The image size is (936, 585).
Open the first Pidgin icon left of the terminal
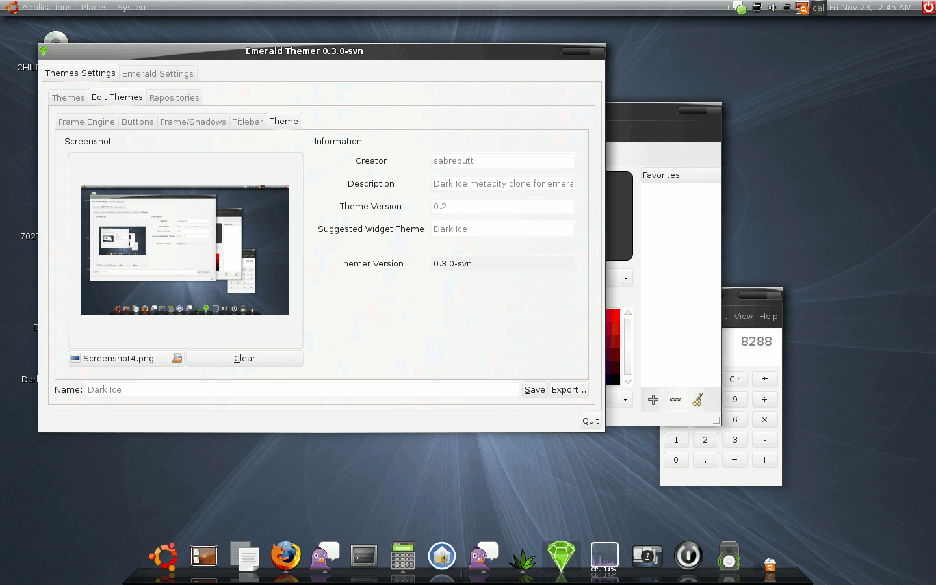coord(324,556)
